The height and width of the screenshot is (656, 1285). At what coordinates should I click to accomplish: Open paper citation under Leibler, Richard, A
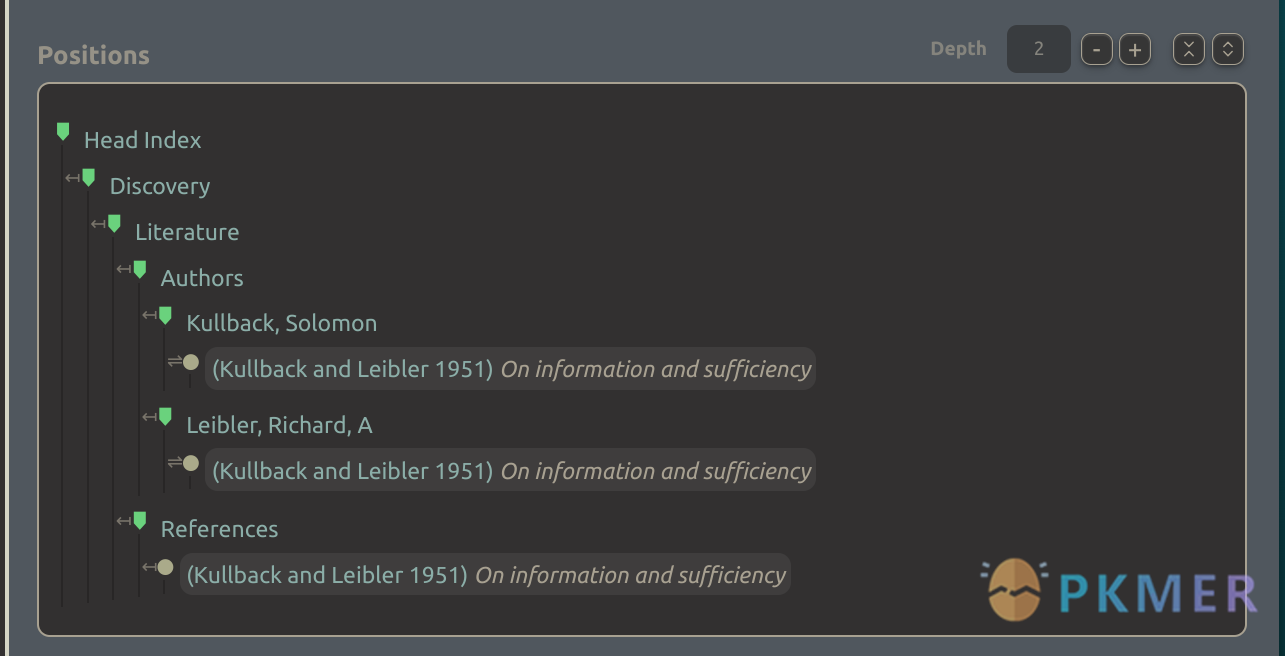510,471
